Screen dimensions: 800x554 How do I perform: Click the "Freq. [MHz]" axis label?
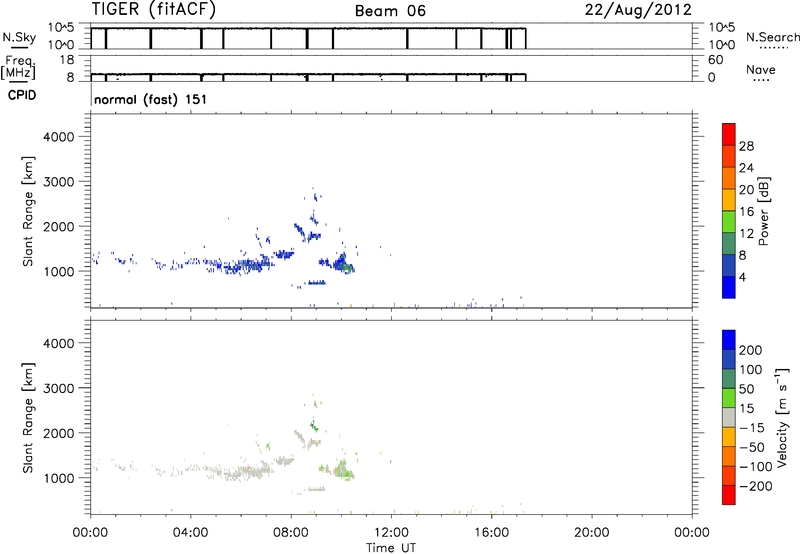point(18,67)
